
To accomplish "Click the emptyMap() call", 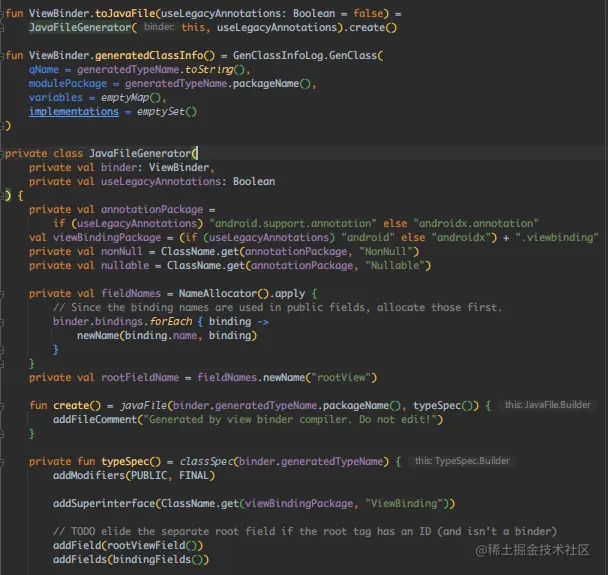I will coord(131,97).
